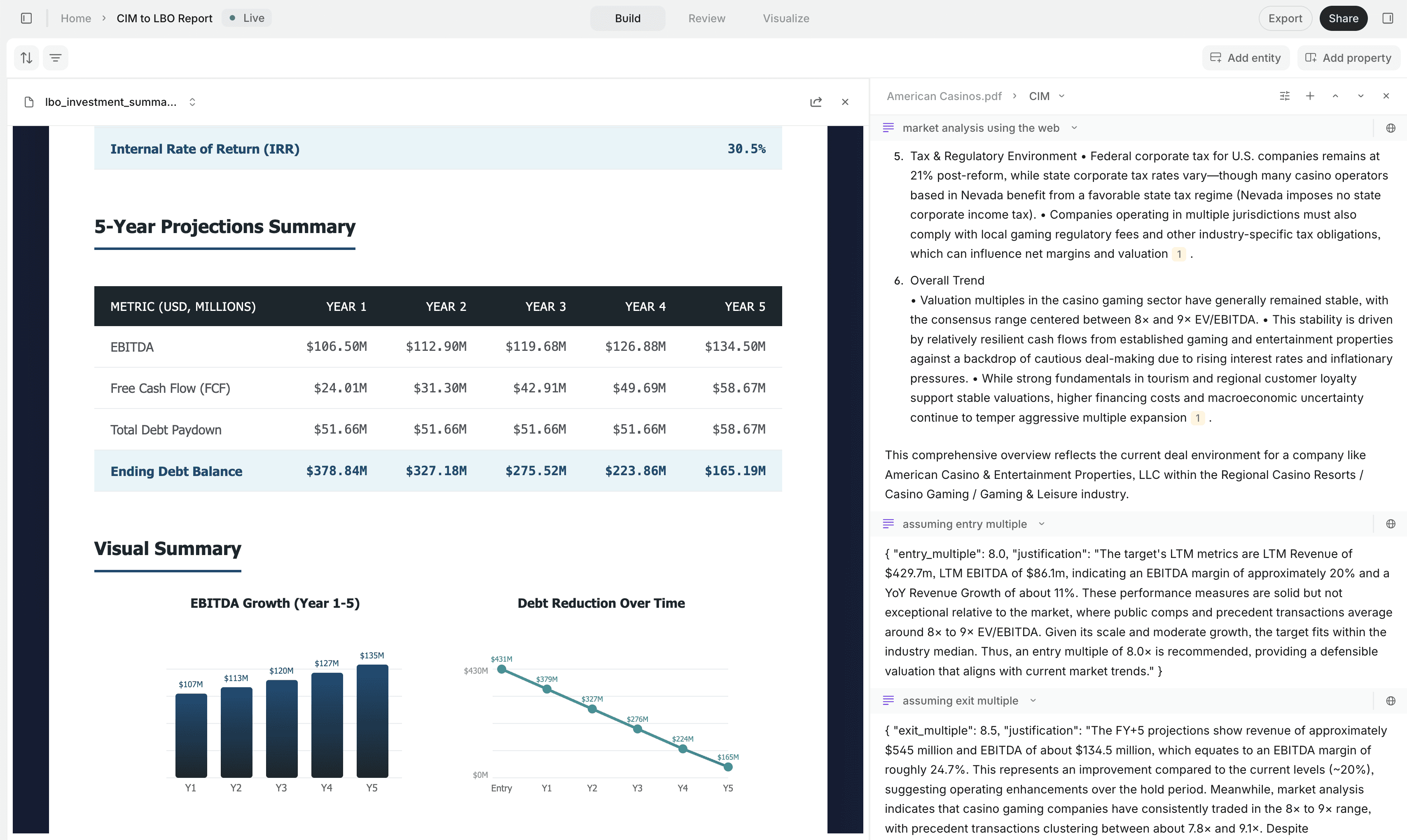Share the lbo_investment_summary document via arrow icon
Viewport: 1407px width, 840px height.
[816, 102]
